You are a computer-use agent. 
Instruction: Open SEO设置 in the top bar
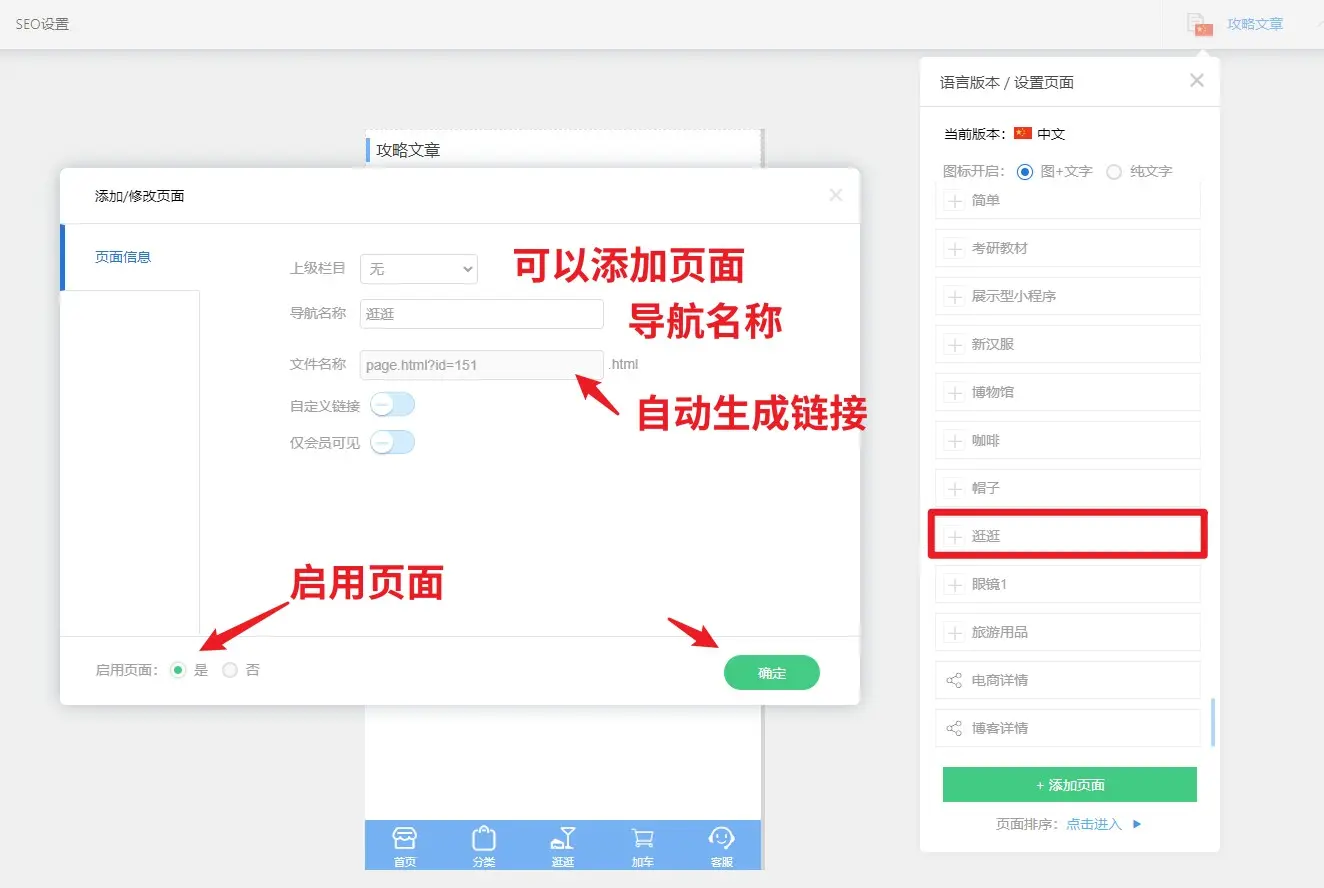click(x=42, y=24)
